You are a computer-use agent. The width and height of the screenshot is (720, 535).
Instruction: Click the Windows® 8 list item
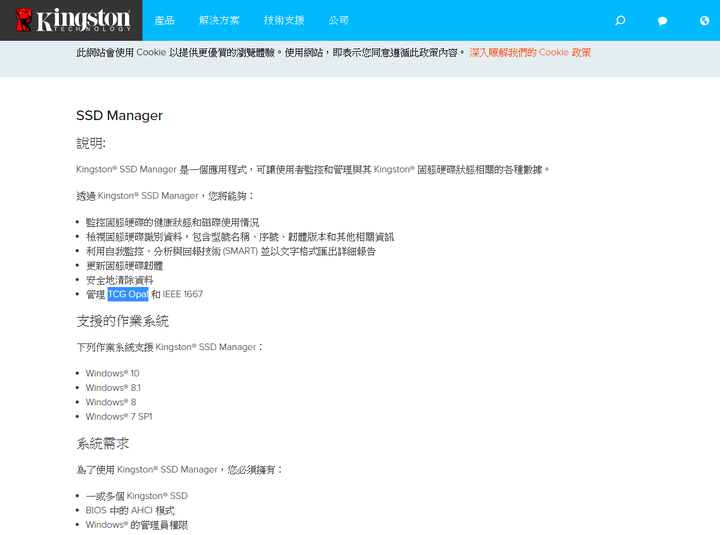click(111, 402)
